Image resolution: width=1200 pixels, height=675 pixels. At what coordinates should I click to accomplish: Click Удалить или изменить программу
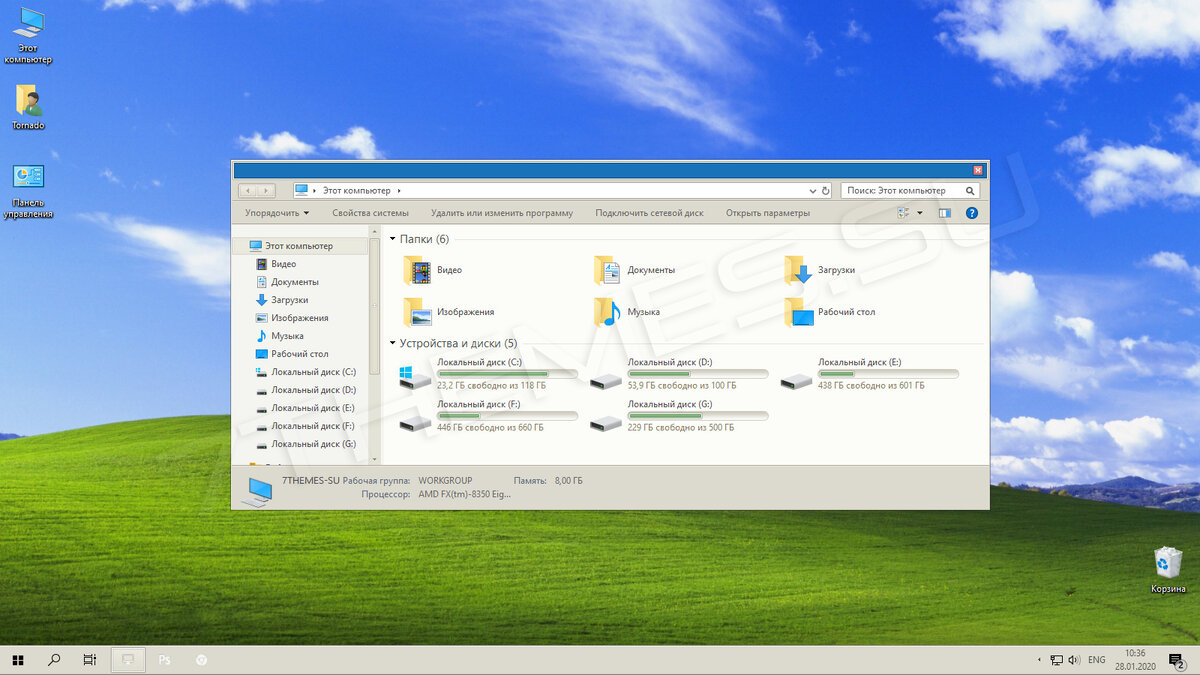[x=502, y=213]
